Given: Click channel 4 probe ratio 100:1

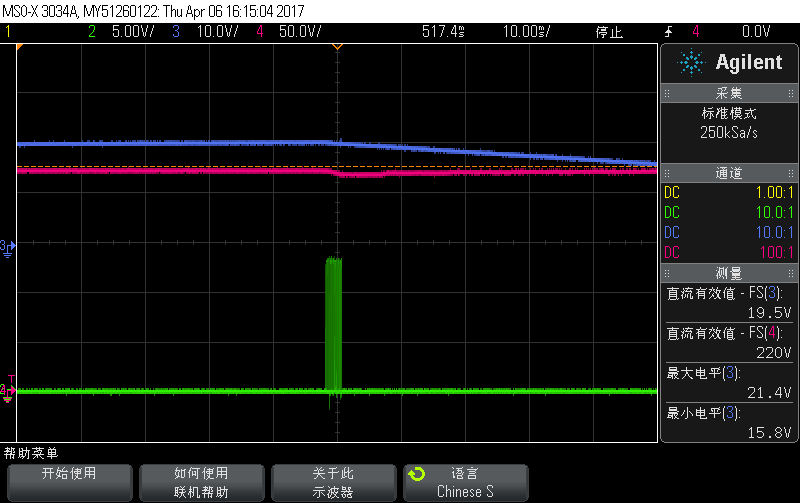Looking at the screenshot, I should [x=777, y=252].
